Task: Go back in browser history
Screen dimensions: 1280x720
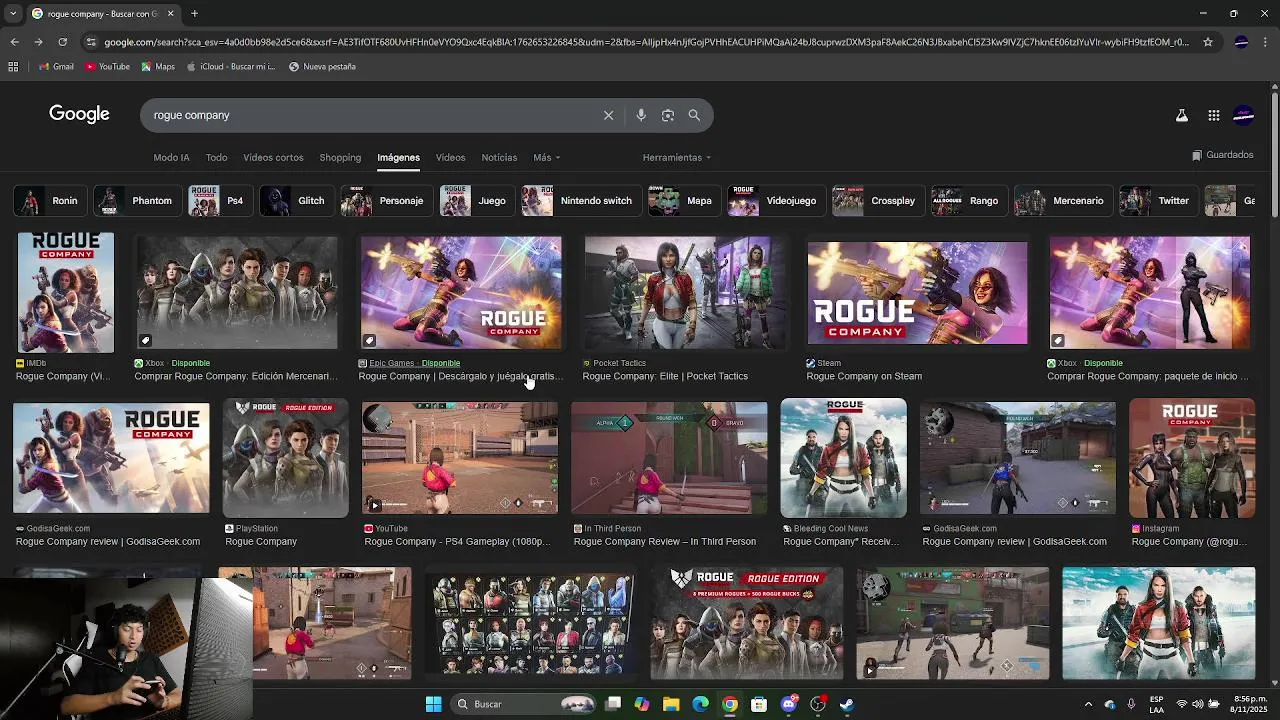Action: (14, 42)
